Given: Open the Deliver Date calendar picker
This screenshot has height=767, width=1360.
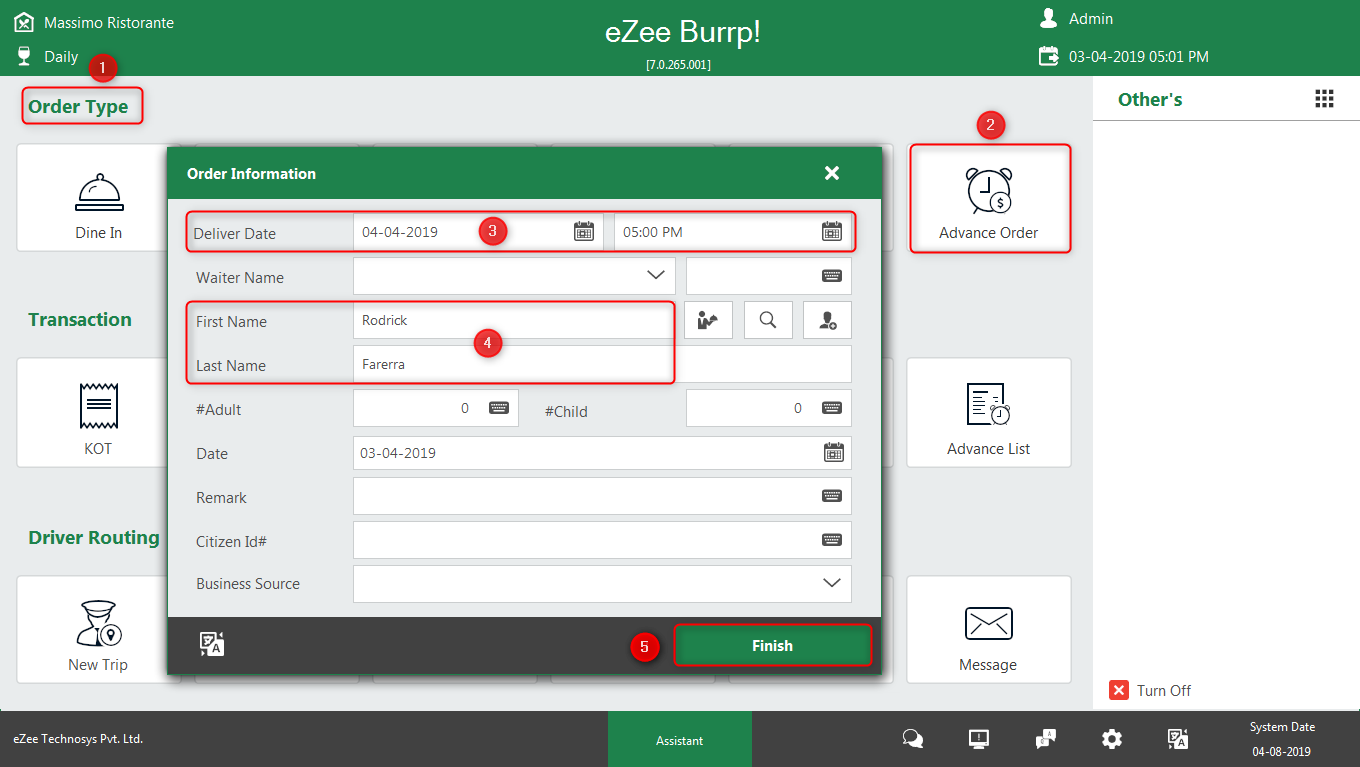Looking at the screenshot, I should [584, 232].
